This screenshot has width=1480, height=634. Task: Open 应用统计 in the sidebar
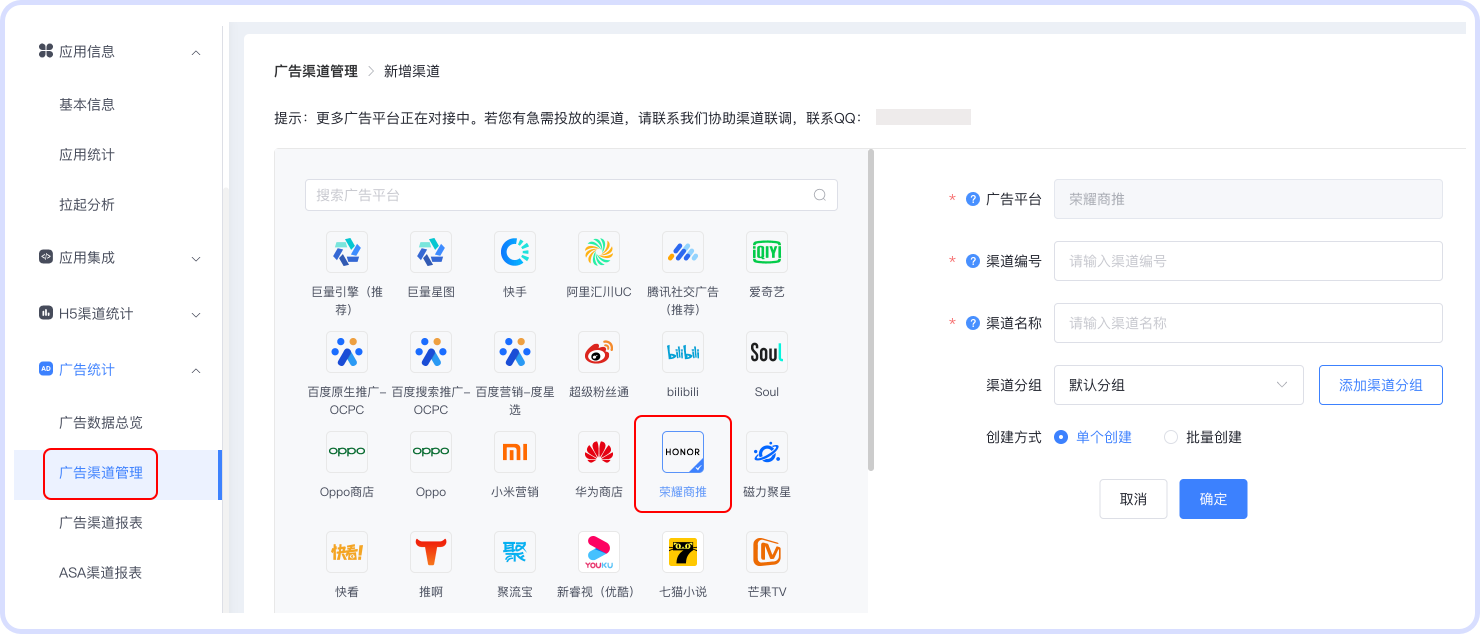click(87, 154)
